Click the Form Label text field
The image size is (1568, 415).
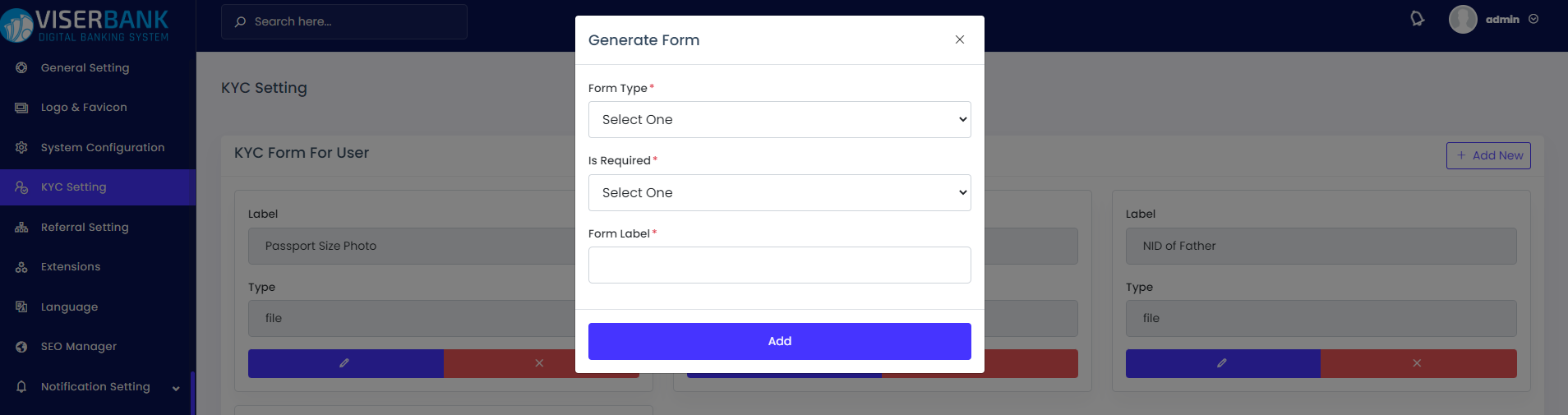click(x=779, y=265)
